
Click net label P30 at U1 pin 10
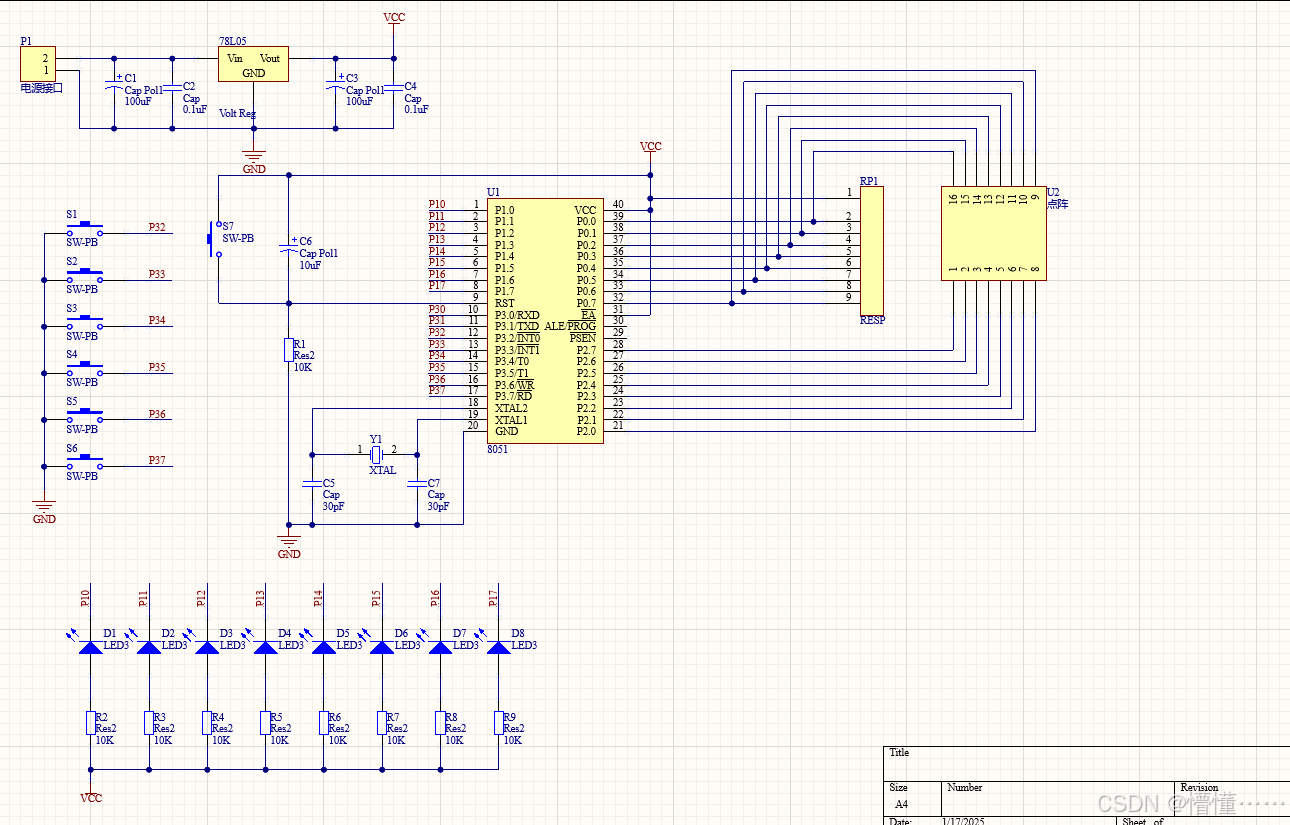tap(437, 310)
